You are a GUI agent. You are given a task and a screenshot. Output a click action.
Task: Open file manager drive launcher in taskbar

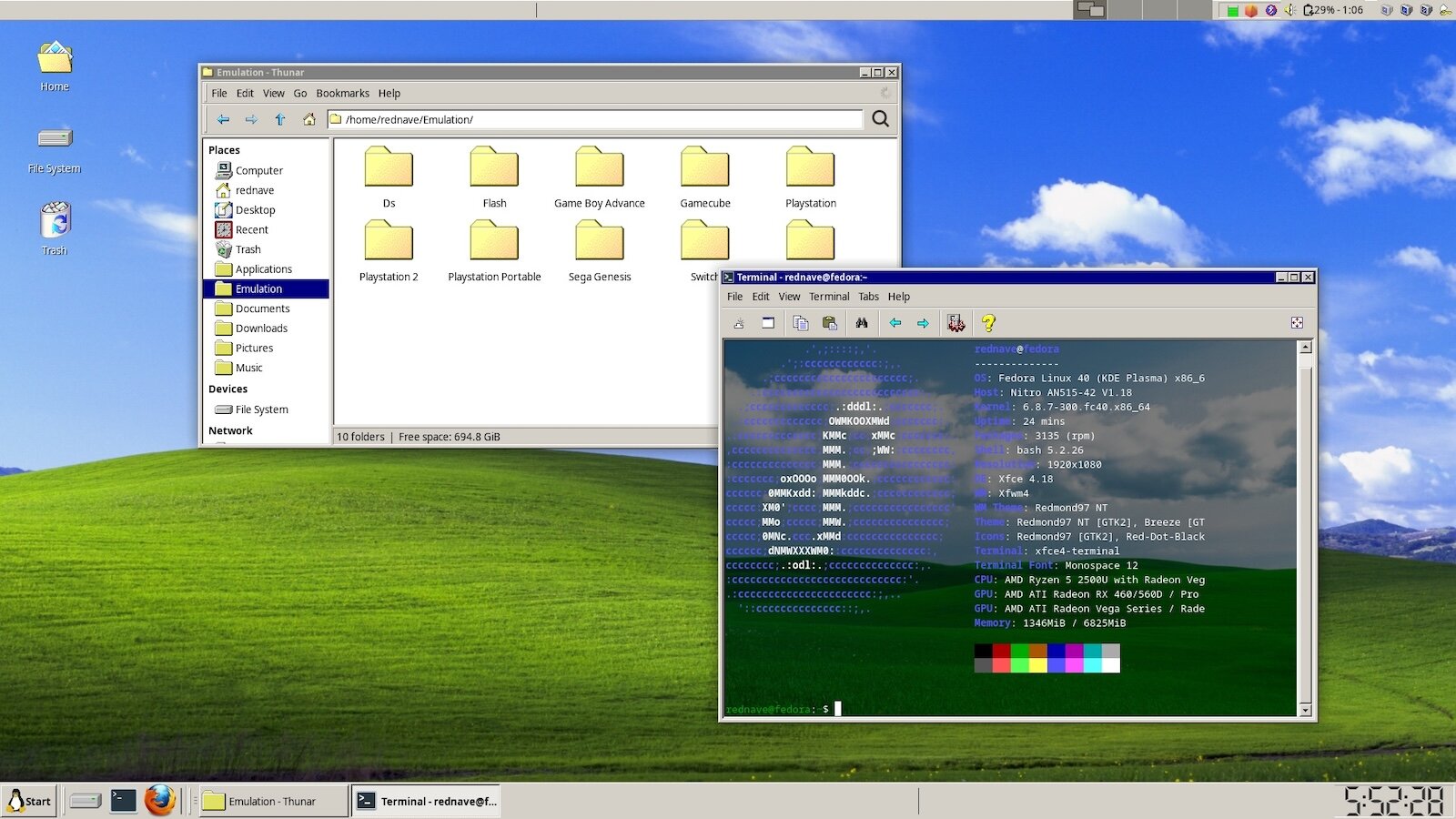point(86,801)
